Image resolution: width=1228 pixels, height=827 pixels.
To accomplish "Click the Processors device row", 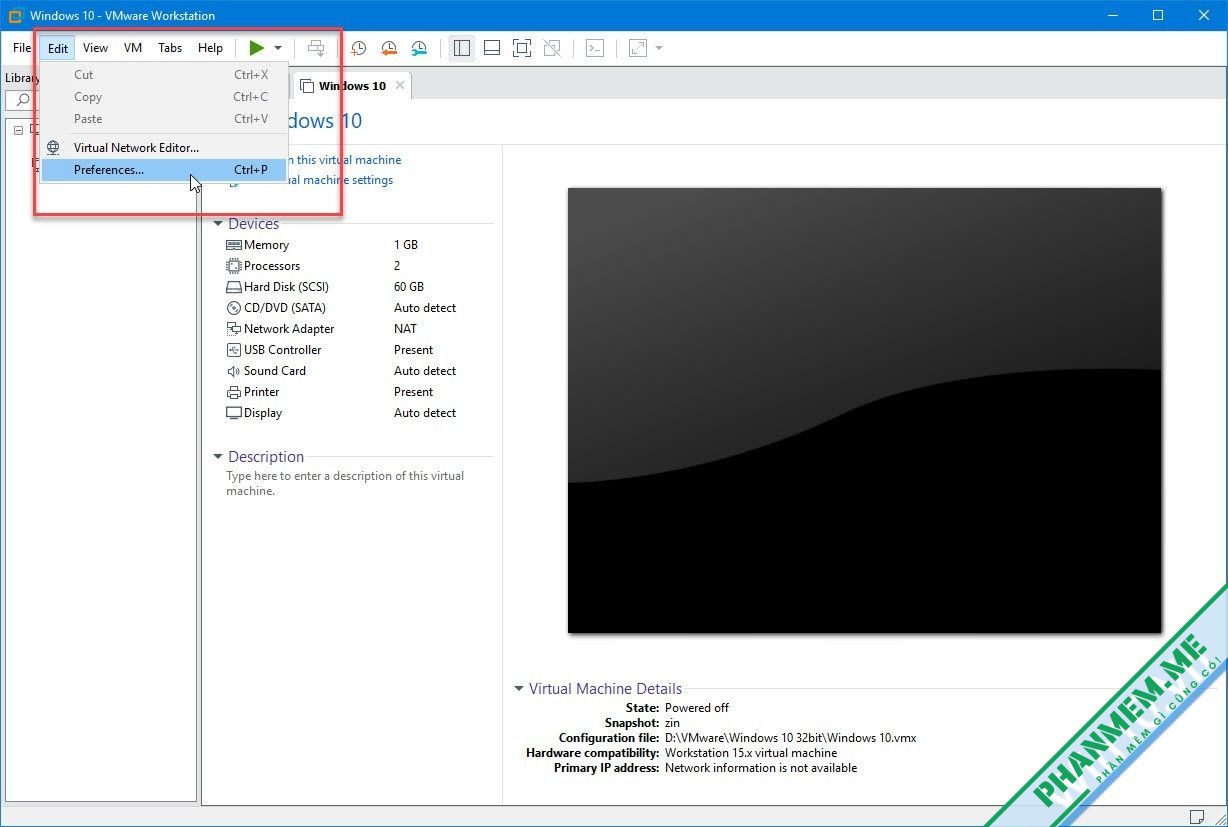I will (360, 266).
